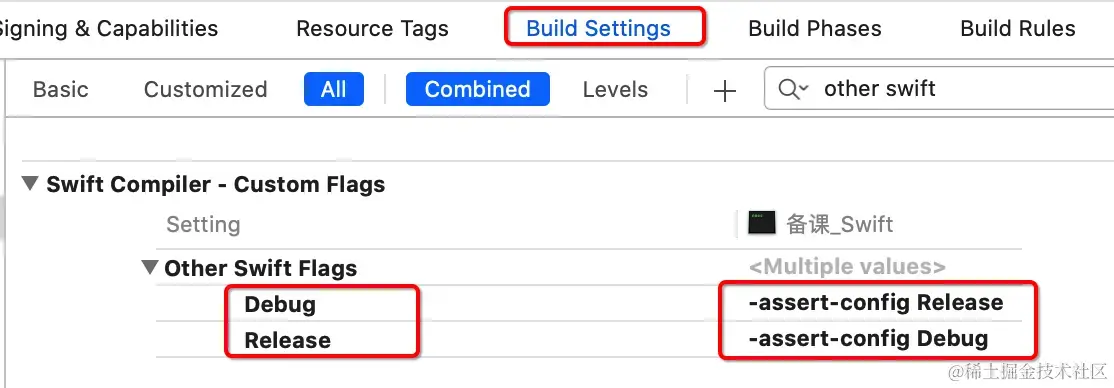
Task: Open the Build Rules tab
Action: tap(1017, 28)
